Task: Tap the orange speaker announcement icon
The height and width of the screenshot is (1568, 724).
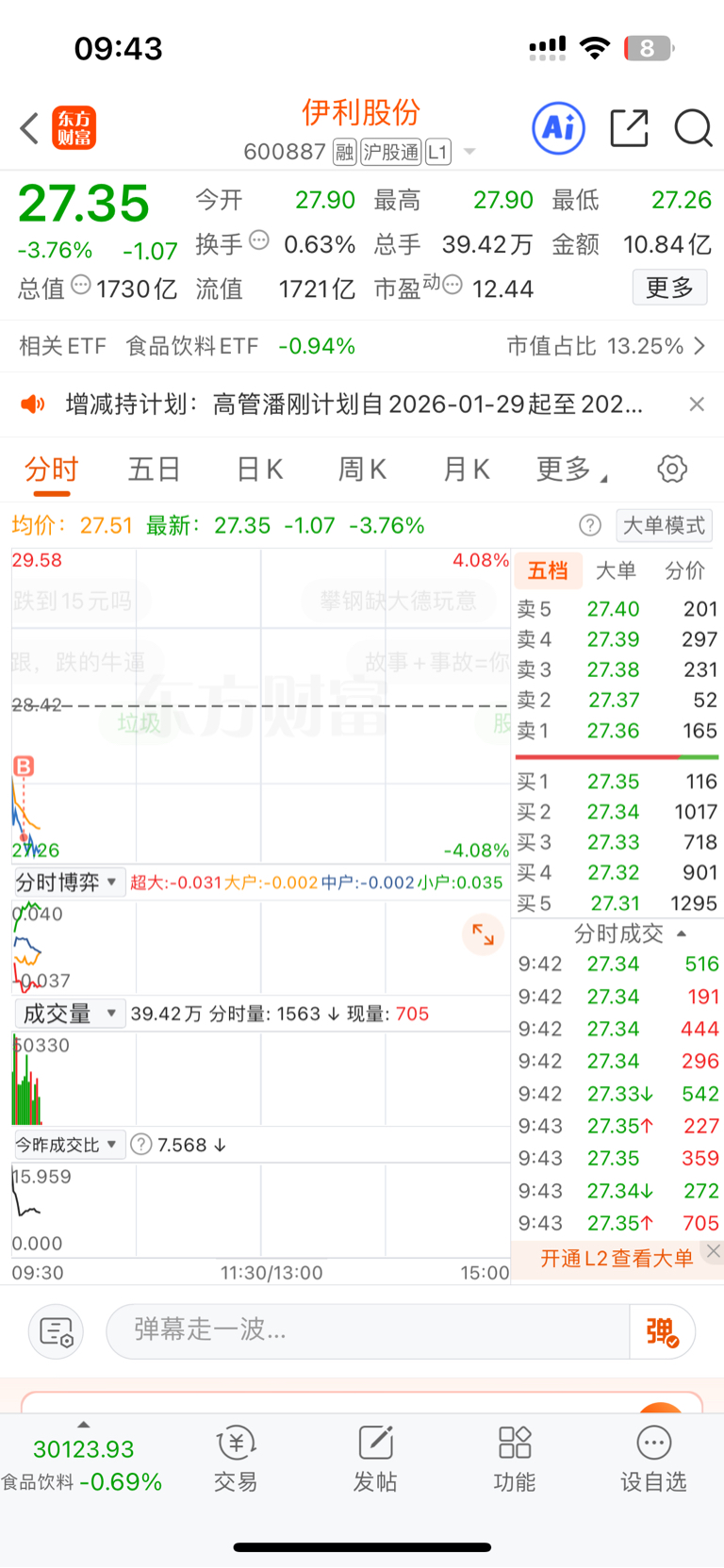Action: point(33,404)
